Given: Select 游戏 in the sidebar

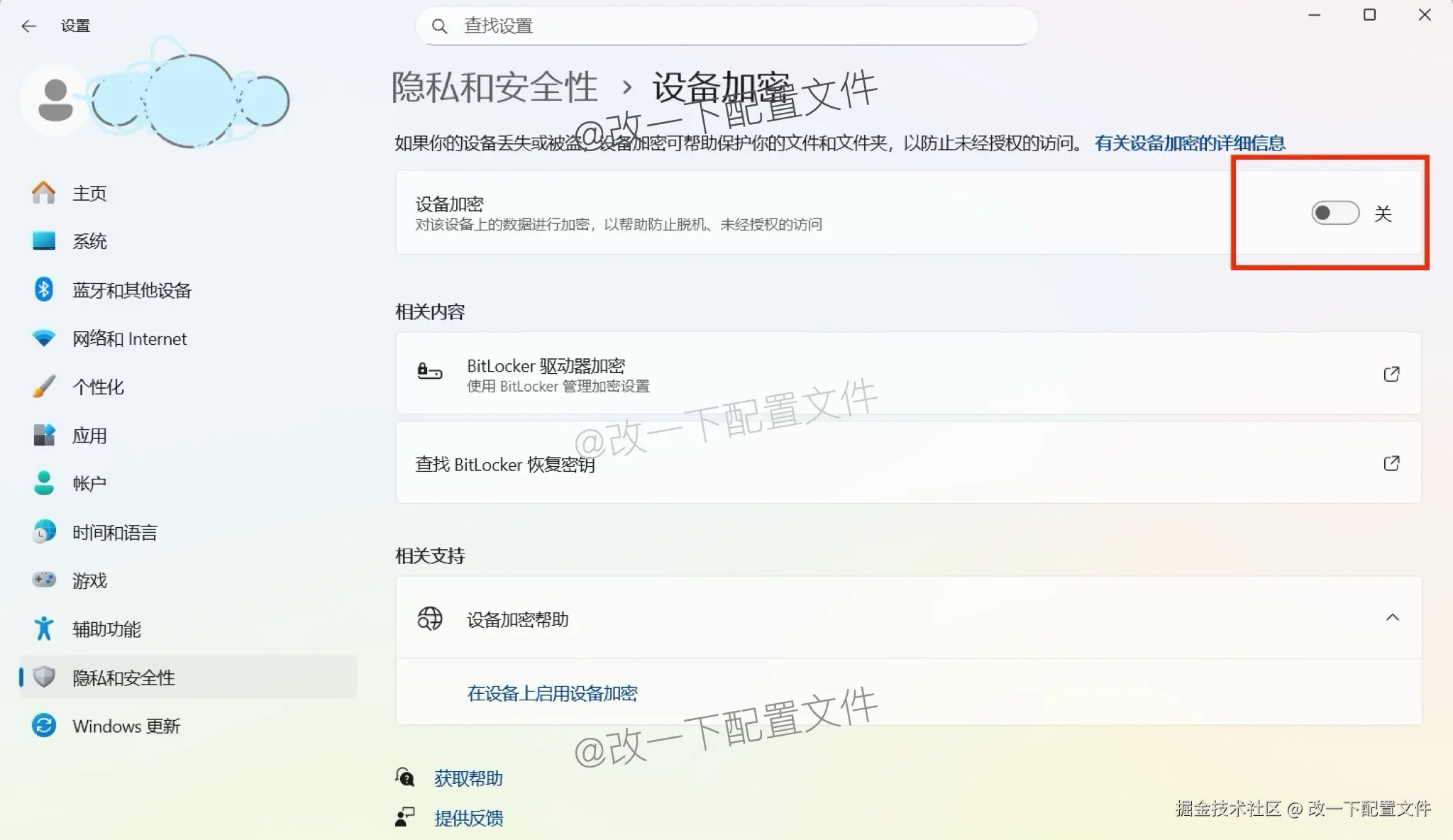Looking at the screenshot, I should 89,580.
